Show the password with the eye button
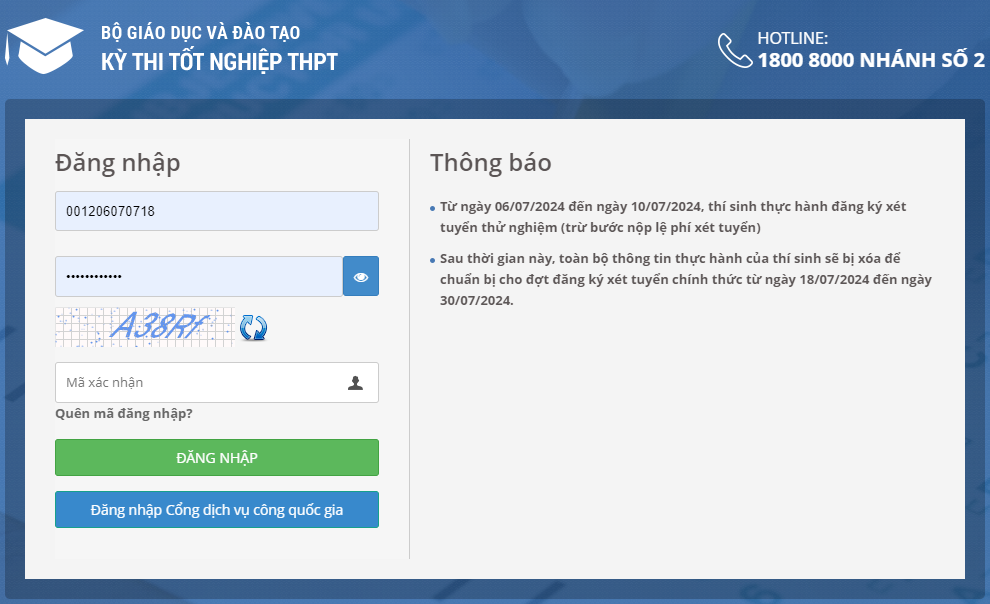The width and height of the screenshot is (990, 604). 361,276
